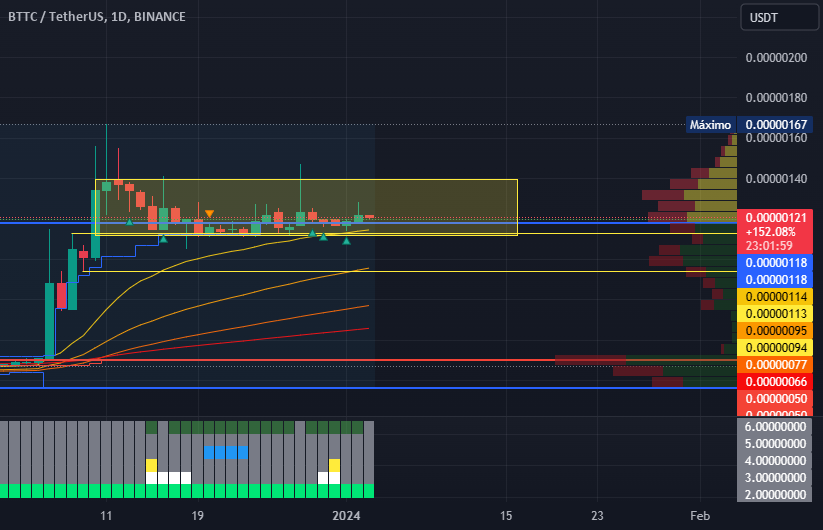Viewport: 823px width, 530px height.
Task: Click the orange down-pointing triangle signal marker
Action: point(209,214)
